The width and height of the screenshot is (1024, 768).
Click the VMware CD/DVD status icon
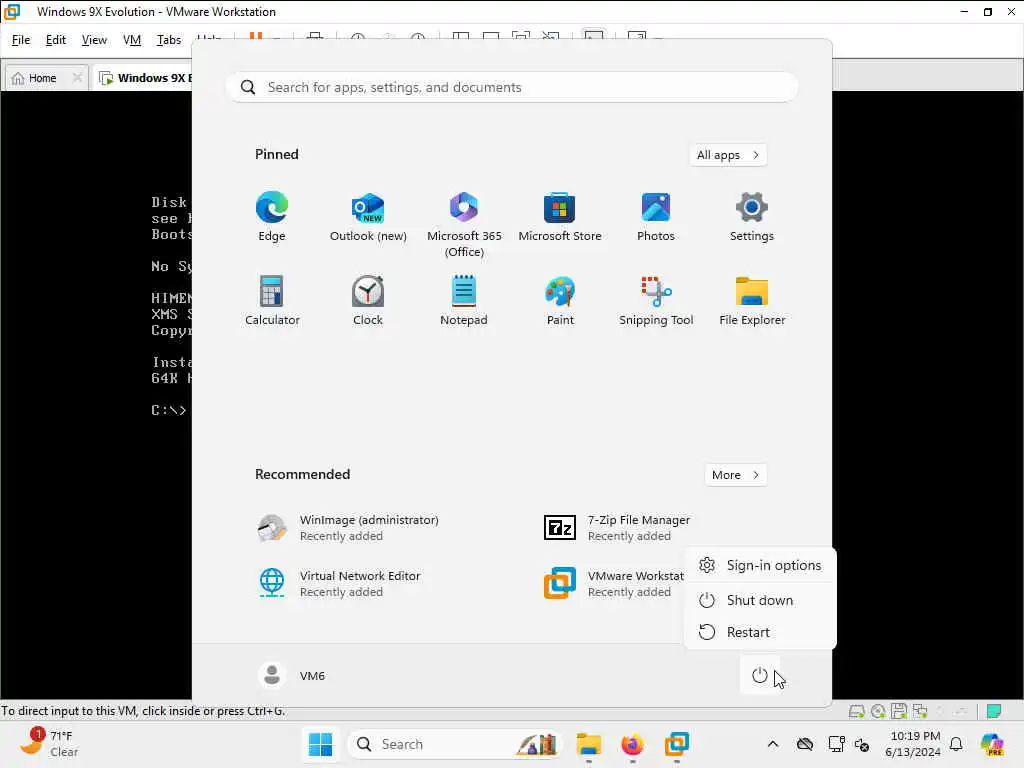[x=878, y=711]
